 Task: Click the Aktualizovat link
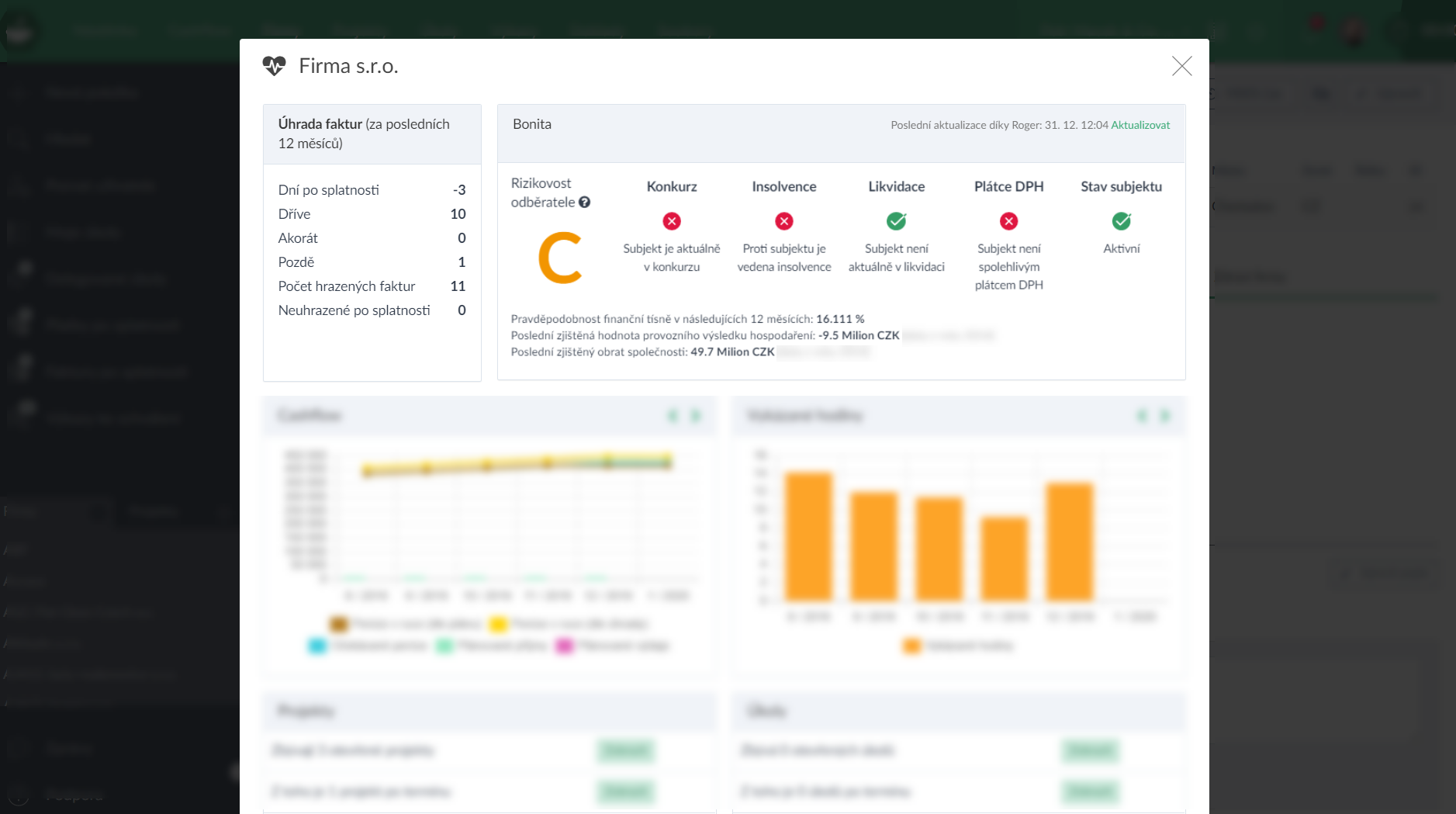click(x=1140, y=125)
